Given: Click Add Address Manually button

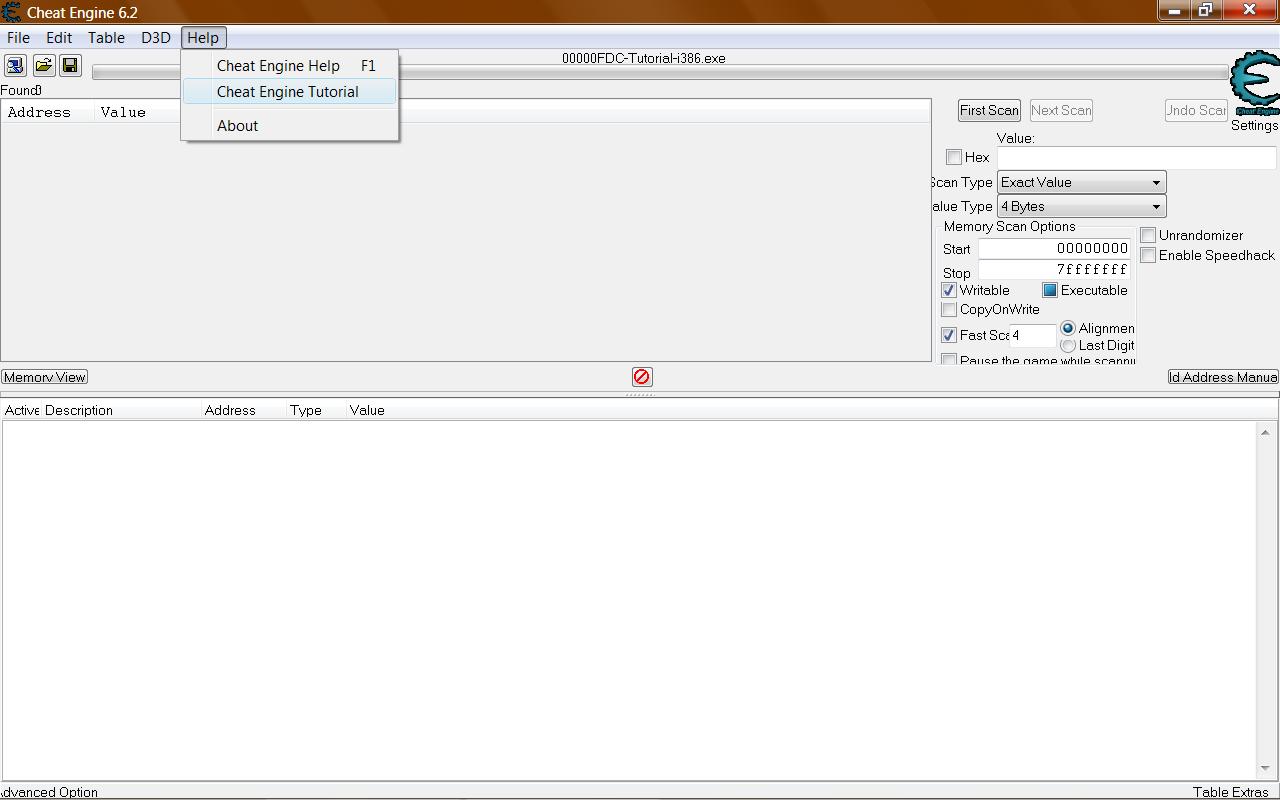Looking at the screenshot, I should point(1223,377).
